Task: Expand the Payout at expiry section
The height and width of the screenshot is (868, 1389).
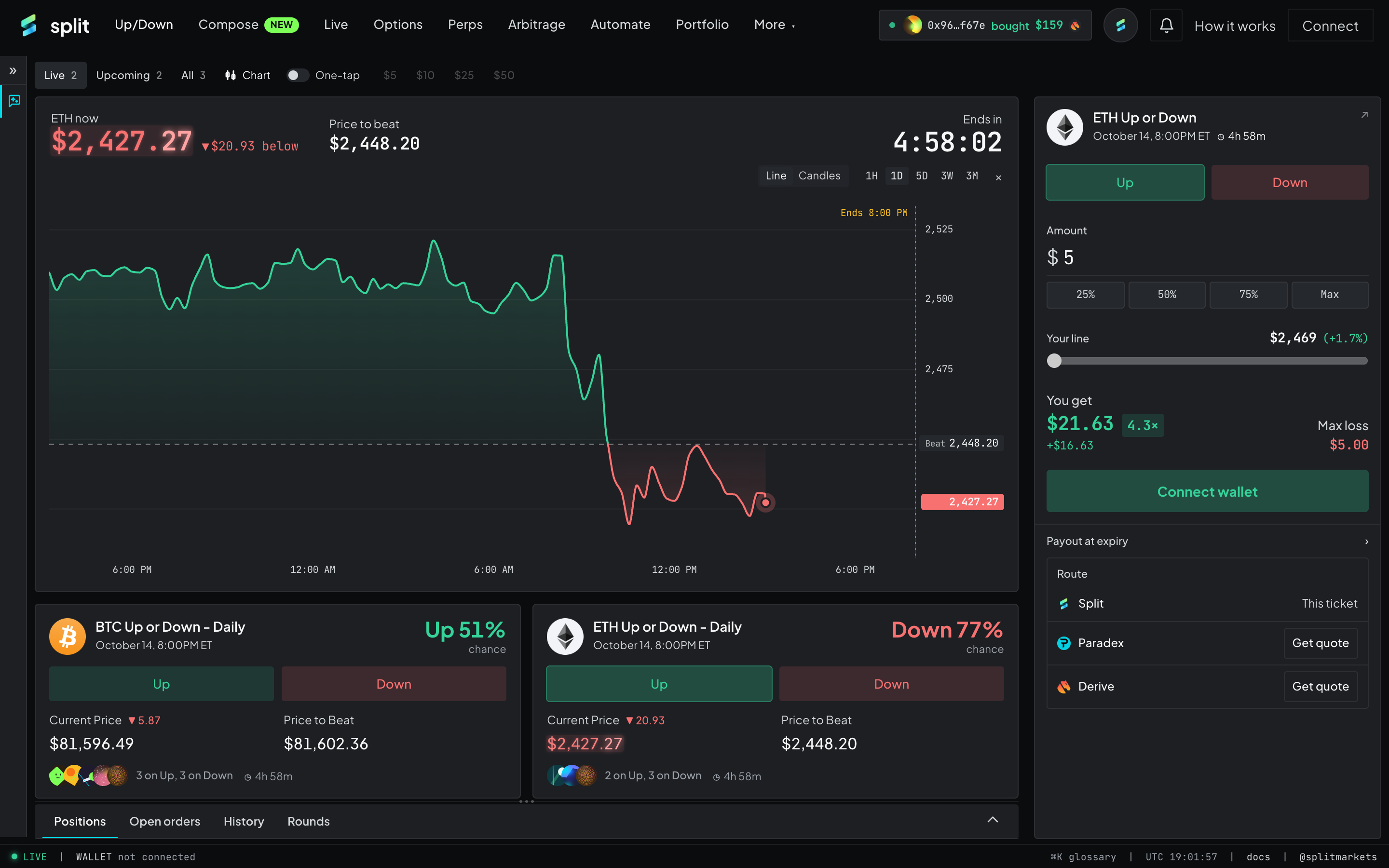Action: coord(1207,542)
